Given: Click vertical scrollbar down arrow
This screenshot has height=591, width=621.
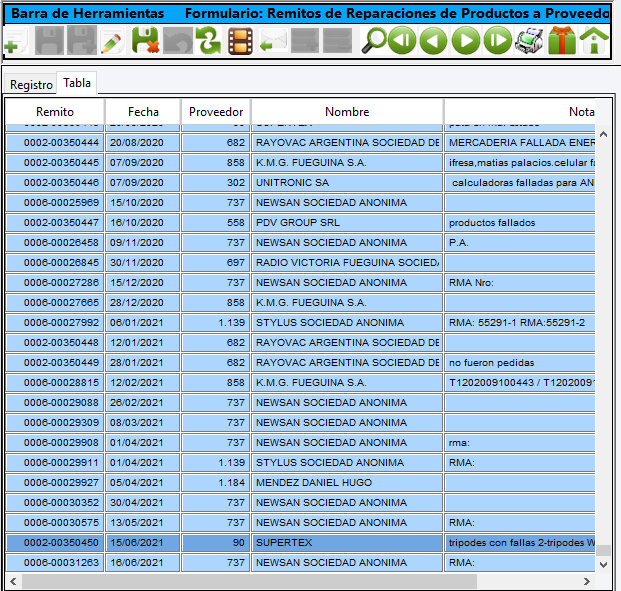Looking at the screenshot, I should tap(604, 565).
